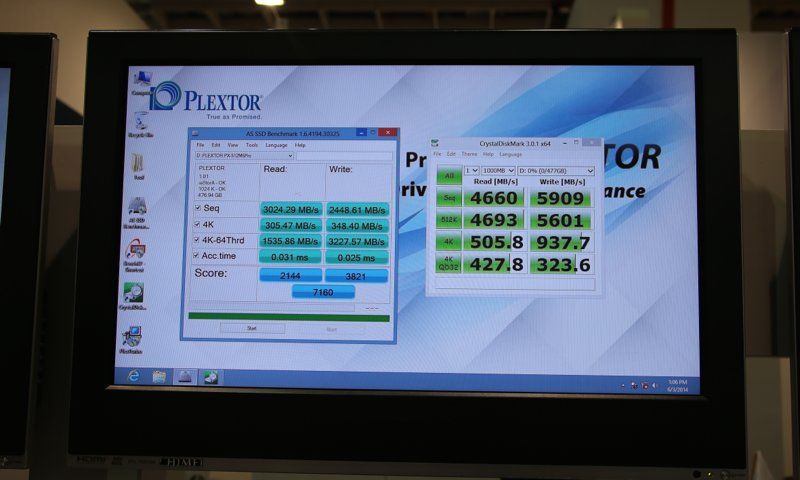Disable the Acc.time test checkbox
This screenshot has height=480, width=800.
tap(197, 257)
